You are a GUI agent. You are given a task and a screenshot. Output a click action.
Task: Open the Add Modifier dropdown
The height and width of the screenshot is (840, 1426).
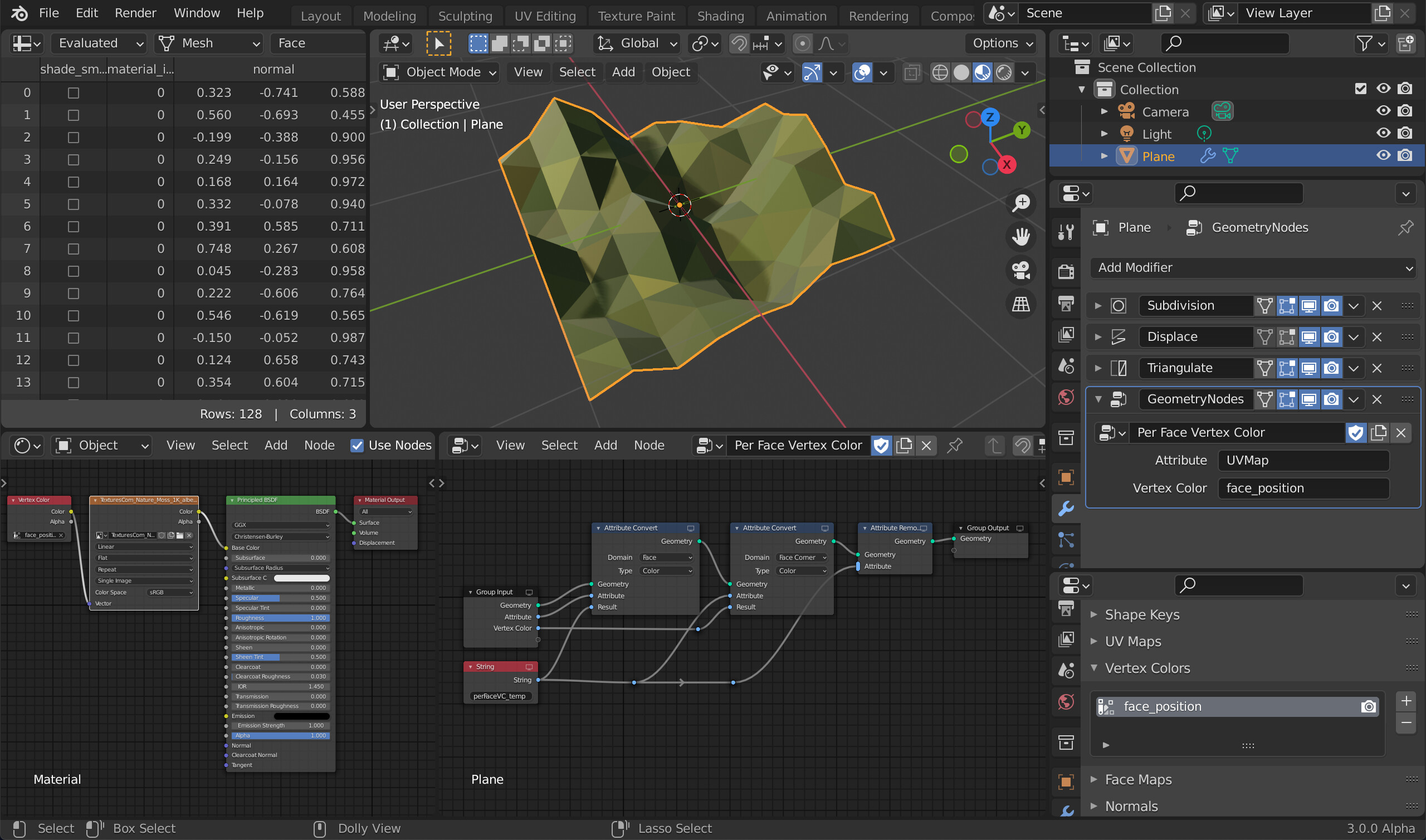pyautogui.click(x=1252, y=267)
